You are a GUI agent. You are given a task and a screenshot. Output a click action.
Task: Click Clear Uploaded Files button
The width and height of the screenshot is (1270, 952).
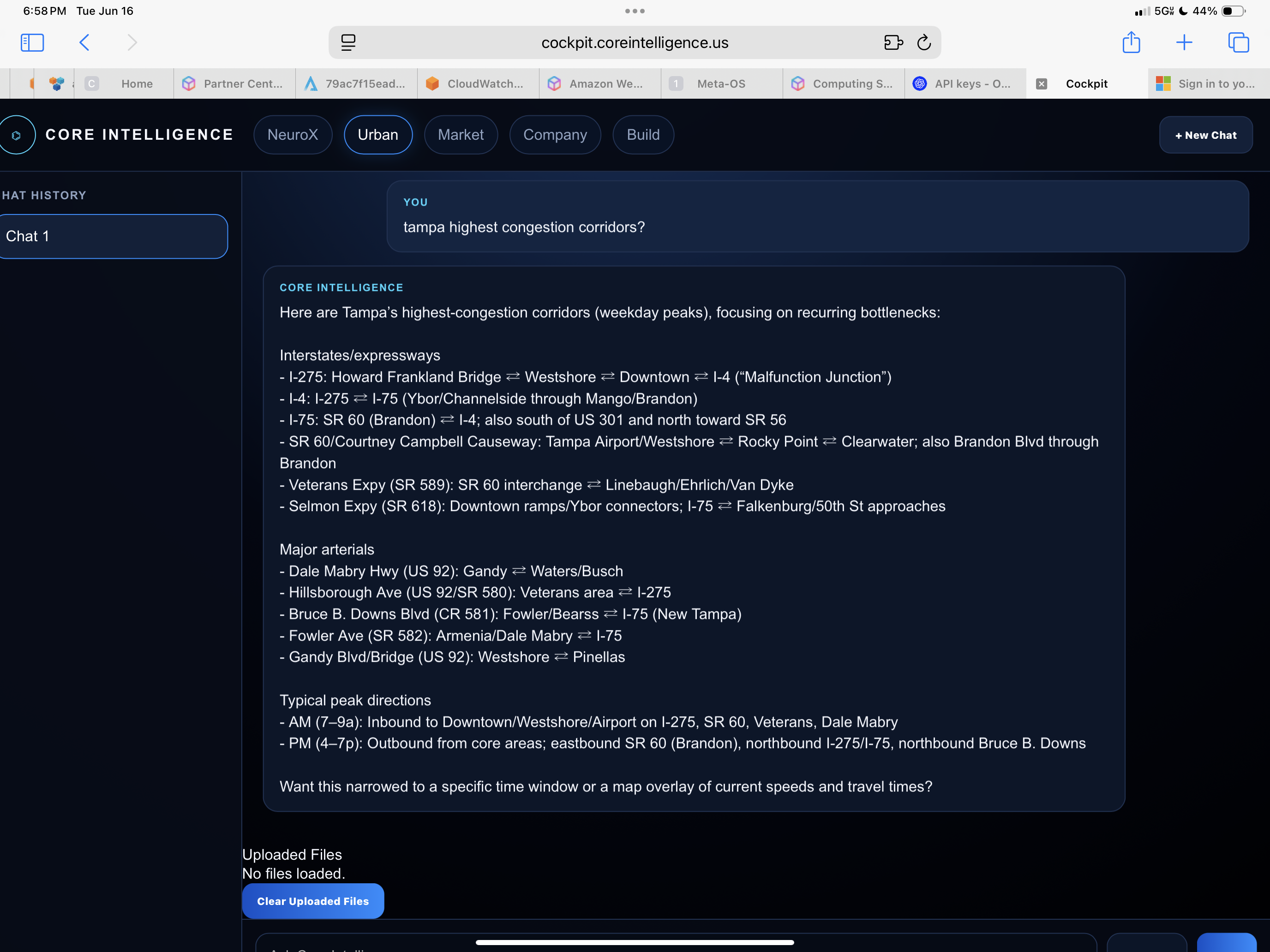tap(313, 901)
